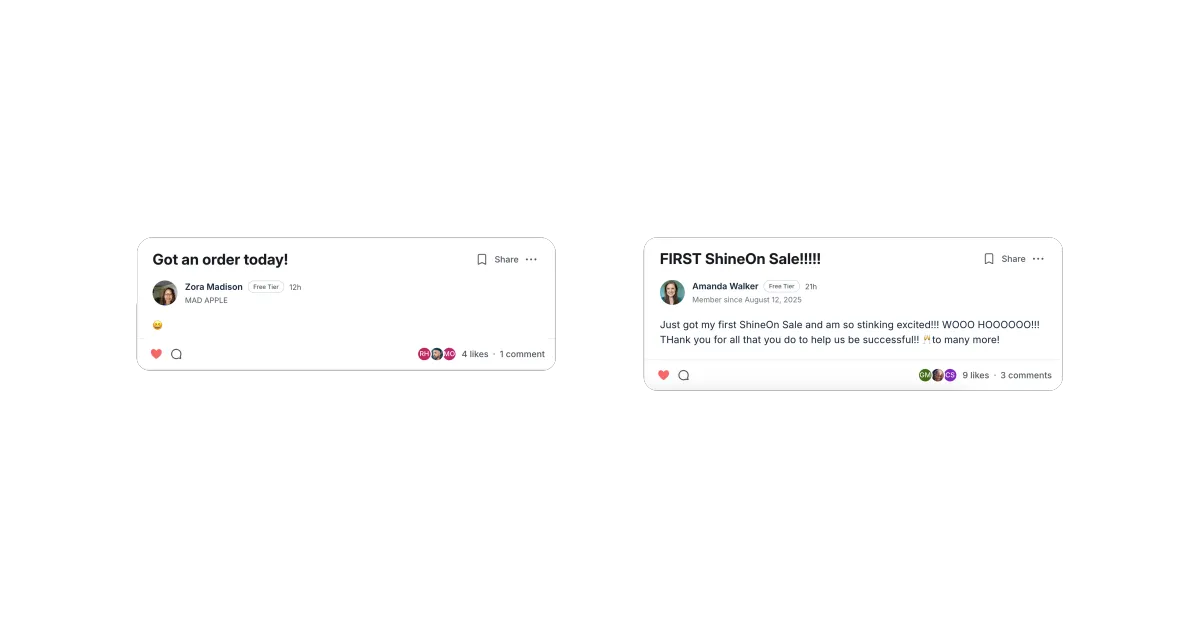Share the 'FIRST ShineOn Sale!!!!!' post

point(1013,258)
